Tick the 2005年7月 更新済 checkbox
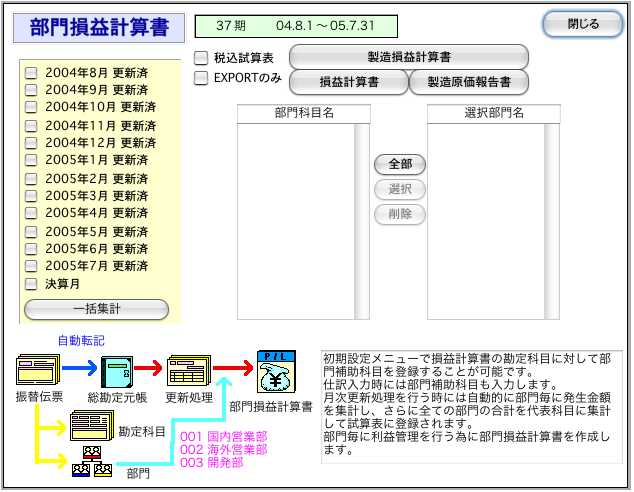This screenshot has width=634, height=492. pos(31,267)
